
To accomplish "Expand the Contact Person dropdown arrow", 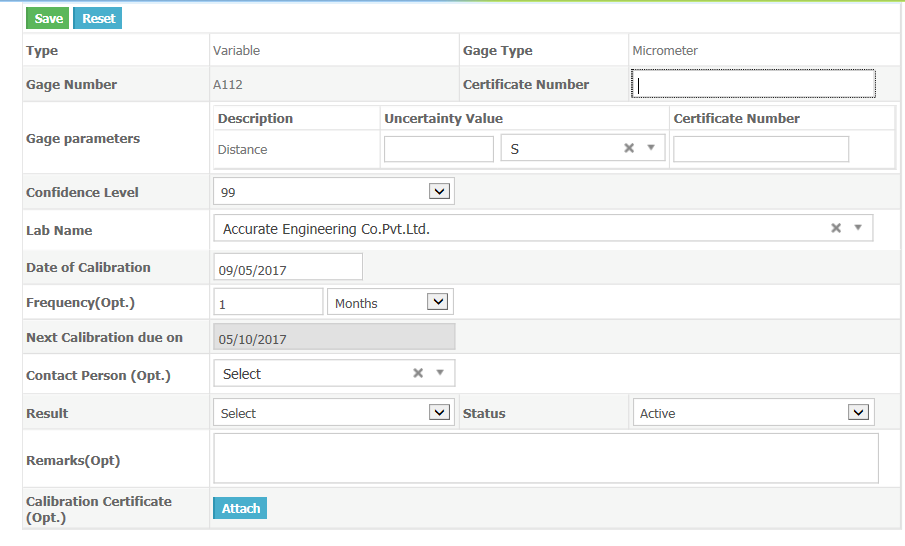I will pos(440,373).
